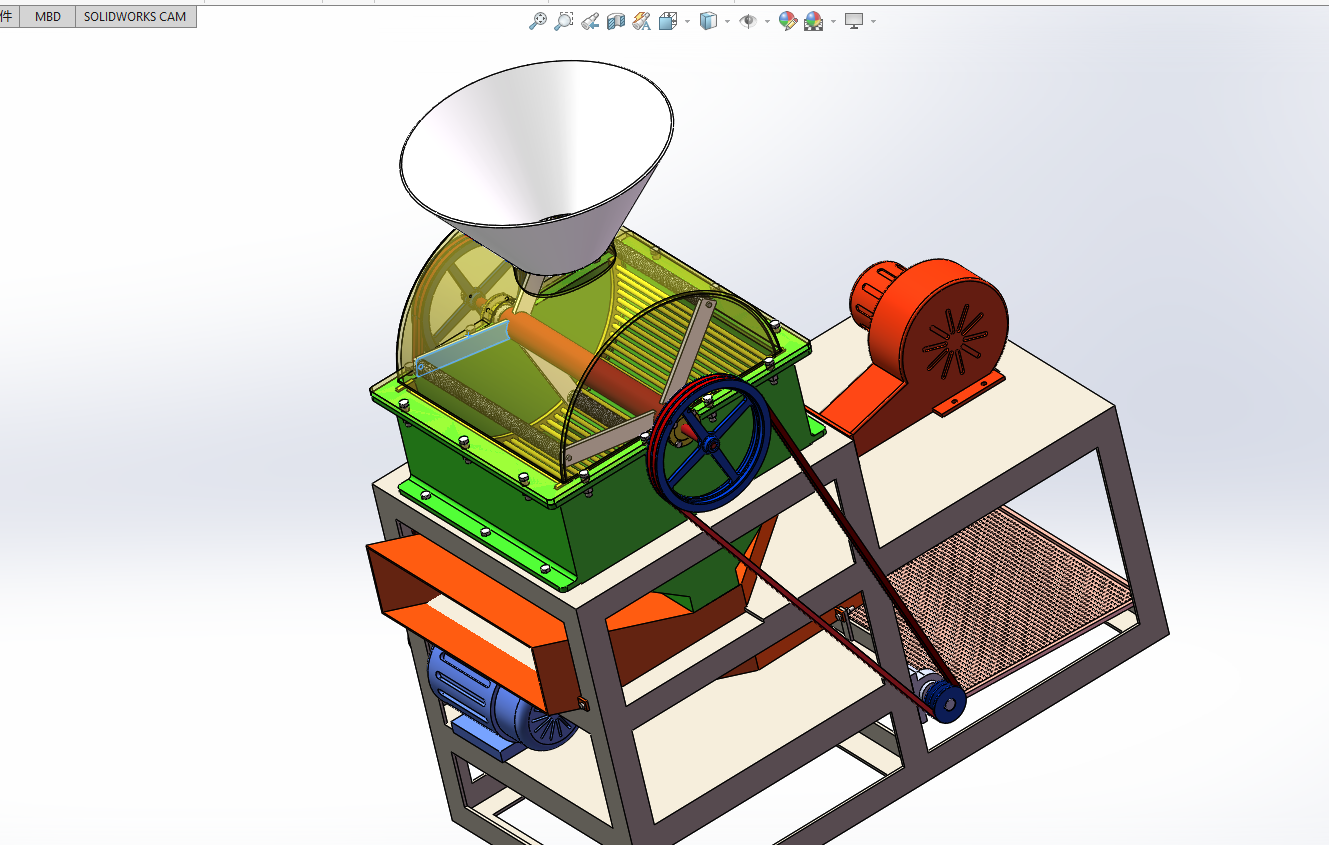This screenshot has width=1329, height=845.
Task: Switch to the MBD tab
Action: pyautogui.click(x=48, y=17)
